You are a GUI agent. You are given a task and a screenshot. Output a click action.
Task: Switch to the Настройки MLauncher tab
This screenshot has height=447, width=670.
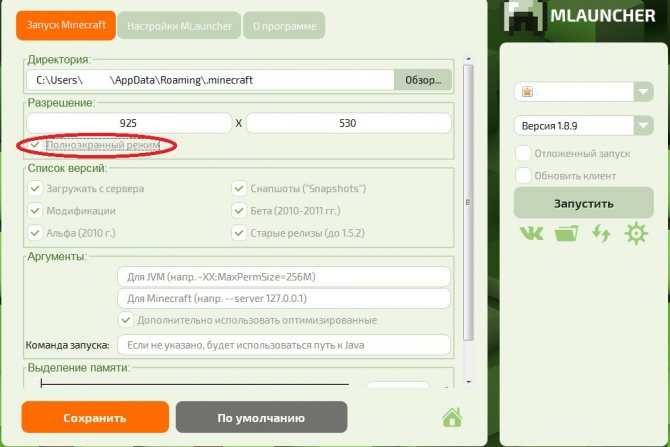pyautogui.click(x=179, y=26)
